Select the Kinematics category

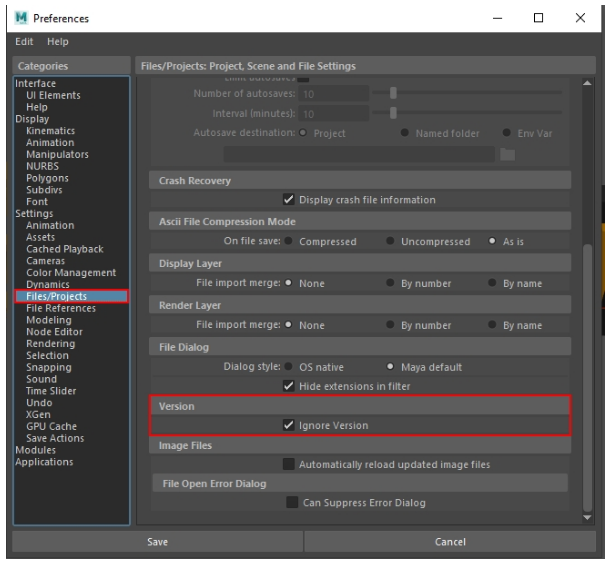pos(50,131)
